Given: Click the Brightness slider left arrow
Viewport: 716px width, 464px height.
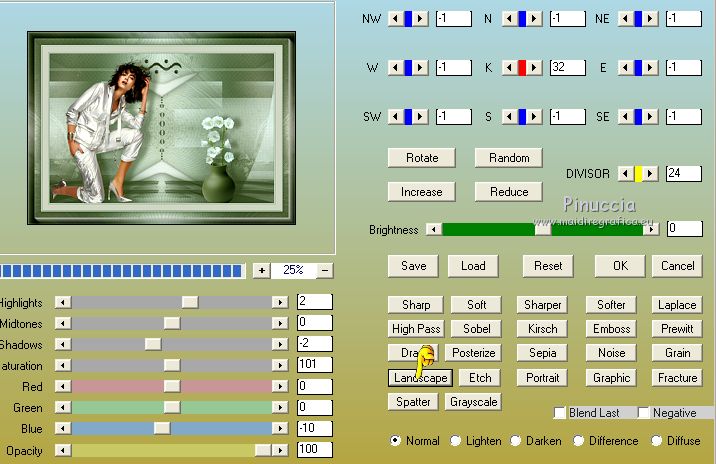Looking at the screenshot, I should 434,229.
